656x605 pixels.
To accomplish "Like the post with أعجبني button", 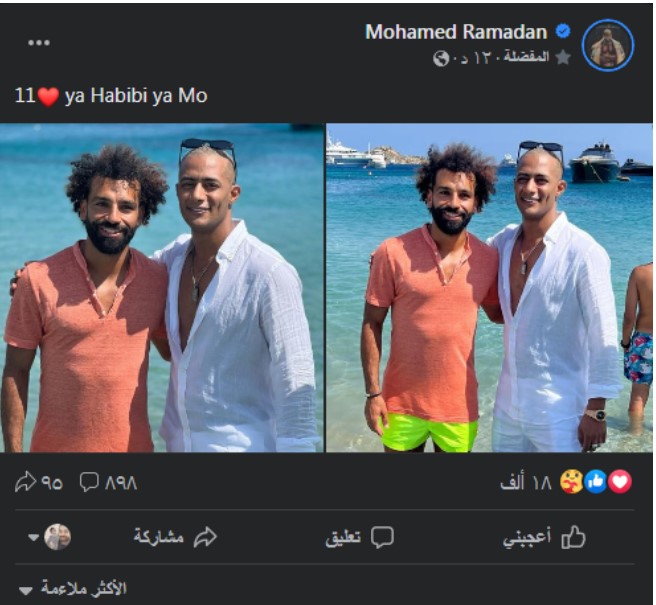I will tap(544, 537).
